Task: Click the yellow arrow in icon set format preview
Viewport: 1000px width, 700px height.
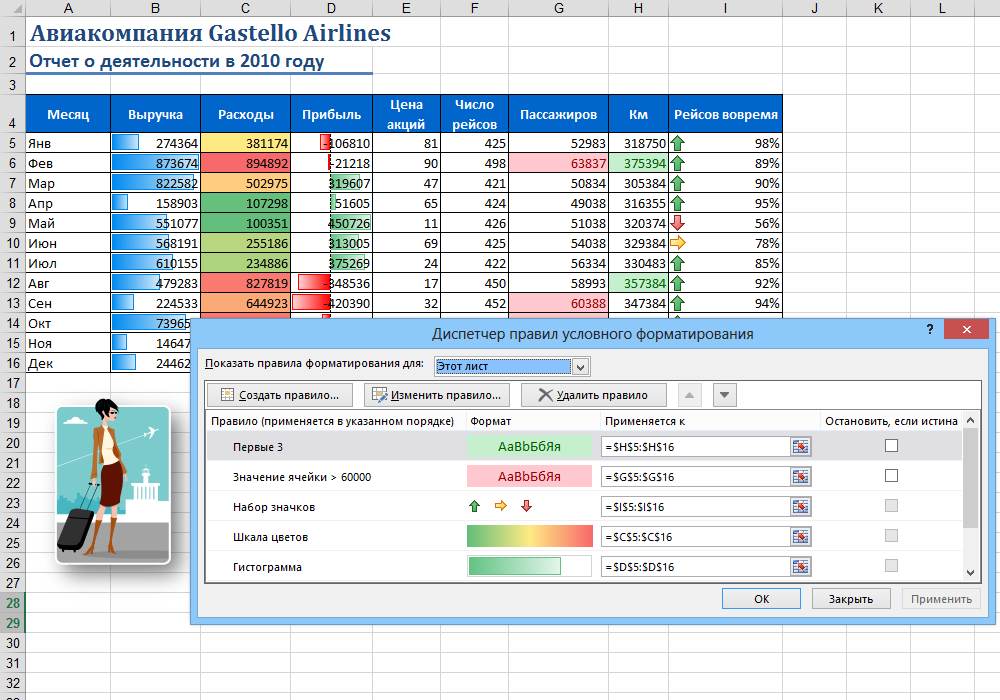Action: point(501,506)
